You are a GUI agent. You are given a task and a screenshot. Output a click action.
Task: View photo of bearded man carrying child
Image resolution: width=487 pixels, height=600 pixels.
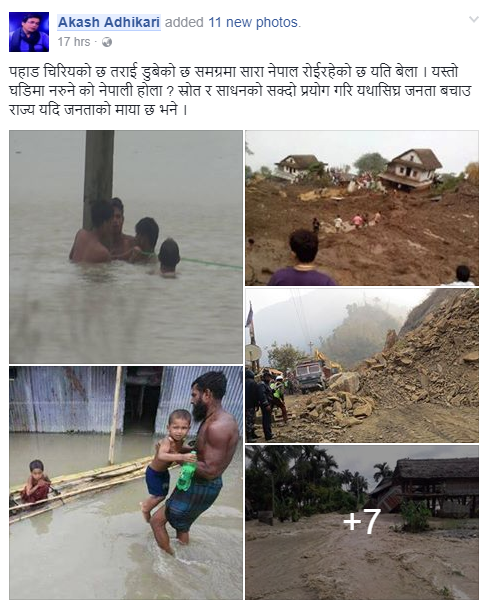pos(126,483)
